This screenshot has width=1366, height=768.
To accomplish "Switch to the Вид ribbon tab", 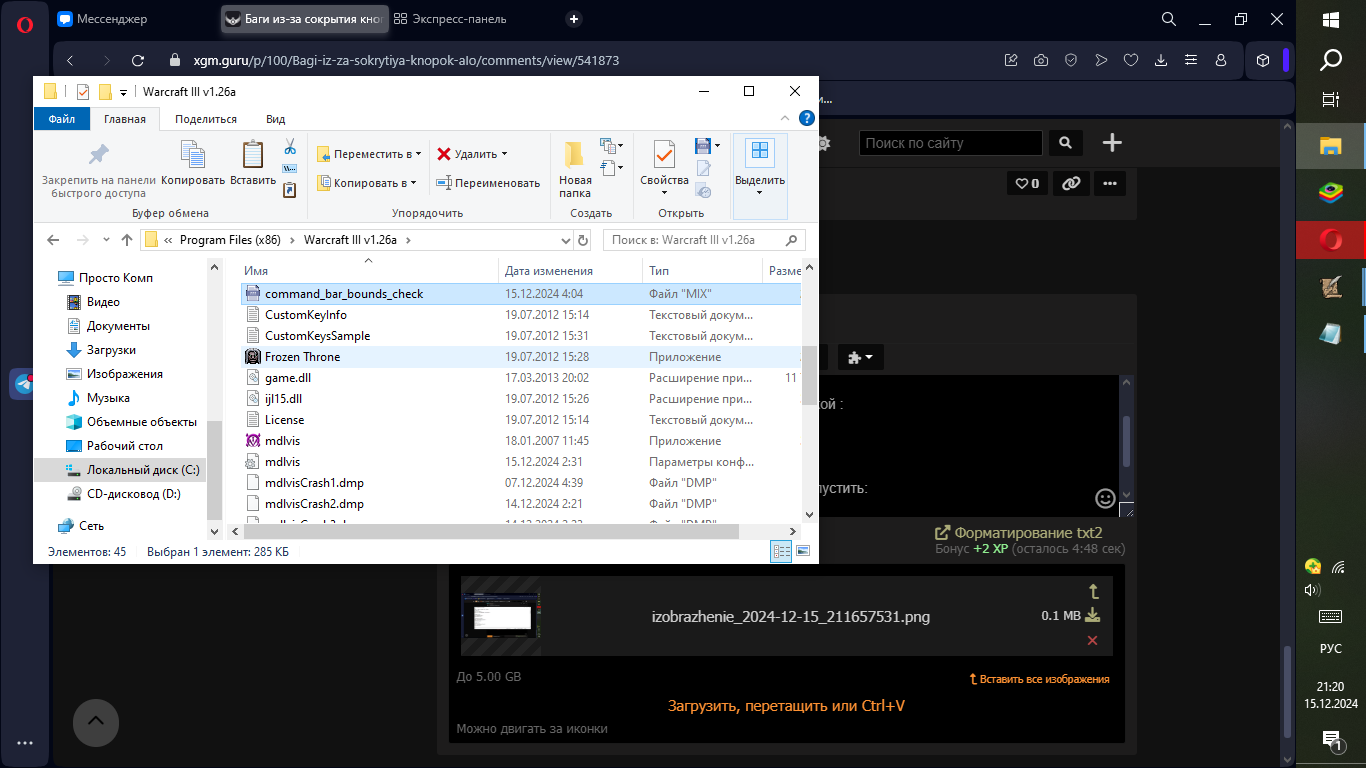I will [275, 119].
